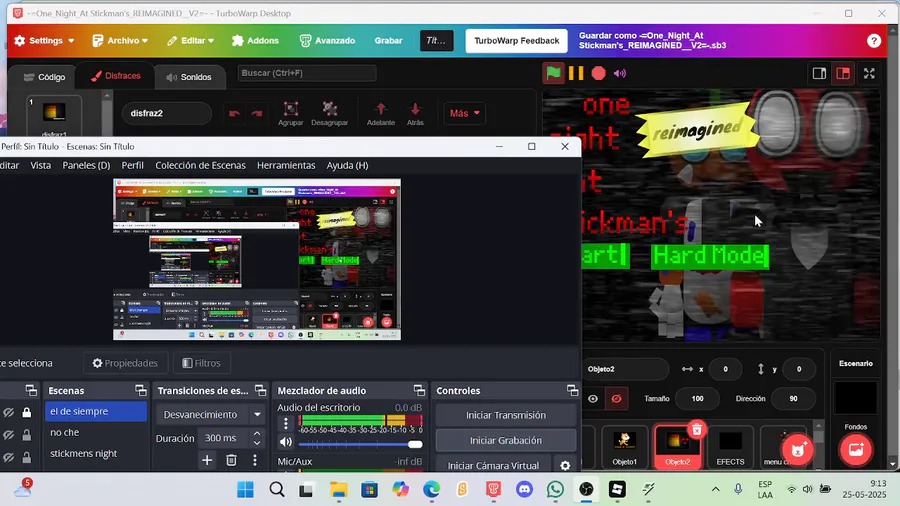Group selection with Agrupar tool
Viewport: 900px width, 506px height.
coord(290,113)
